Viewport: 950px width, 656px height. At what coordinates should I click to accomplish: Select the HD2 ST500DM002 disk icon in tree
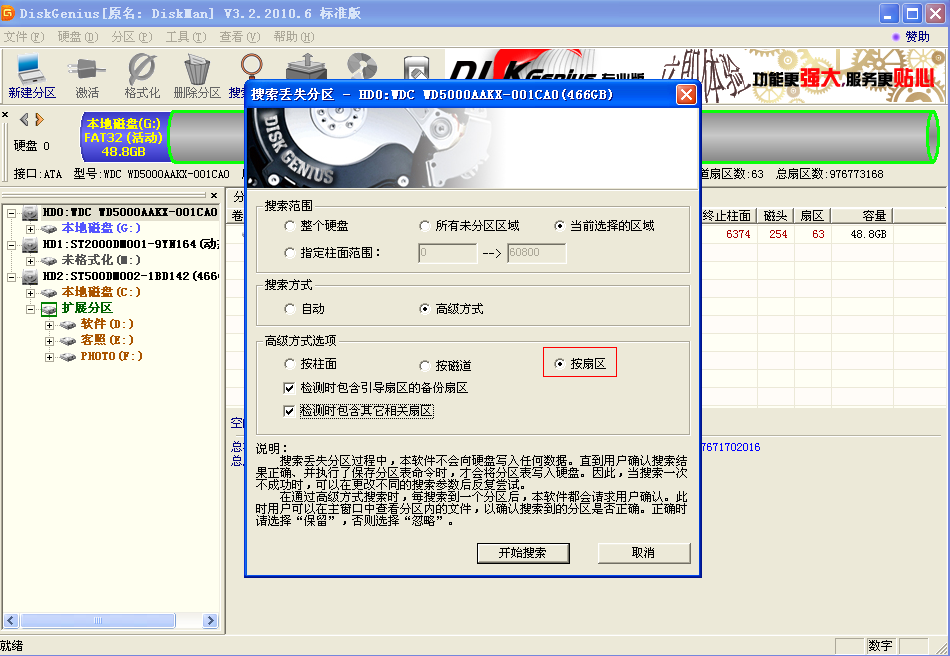tap(30, 277)
